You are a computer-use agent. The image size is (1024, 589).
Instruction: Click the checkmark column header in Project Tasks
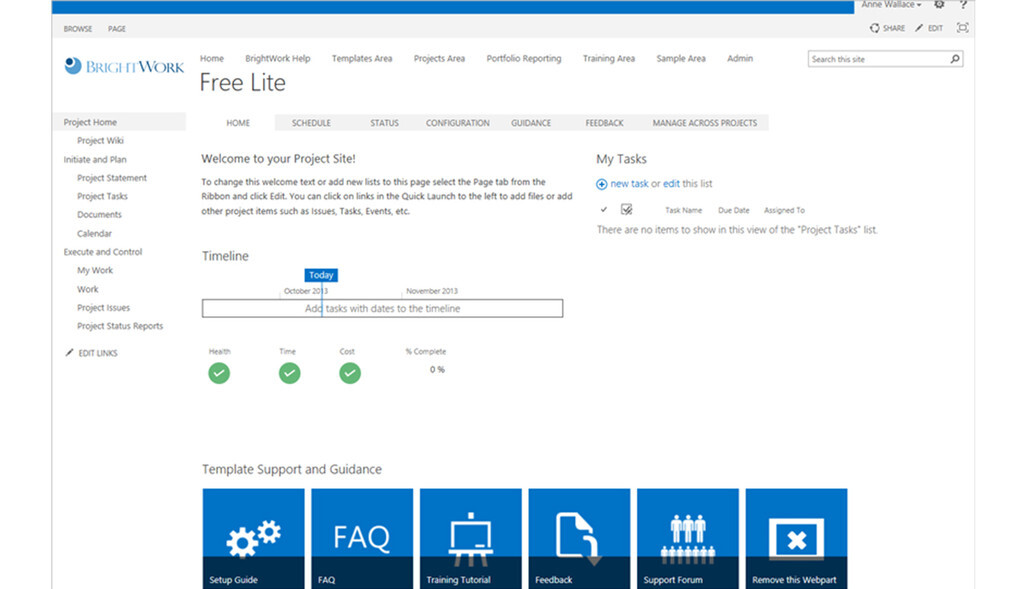coord(604,209)
